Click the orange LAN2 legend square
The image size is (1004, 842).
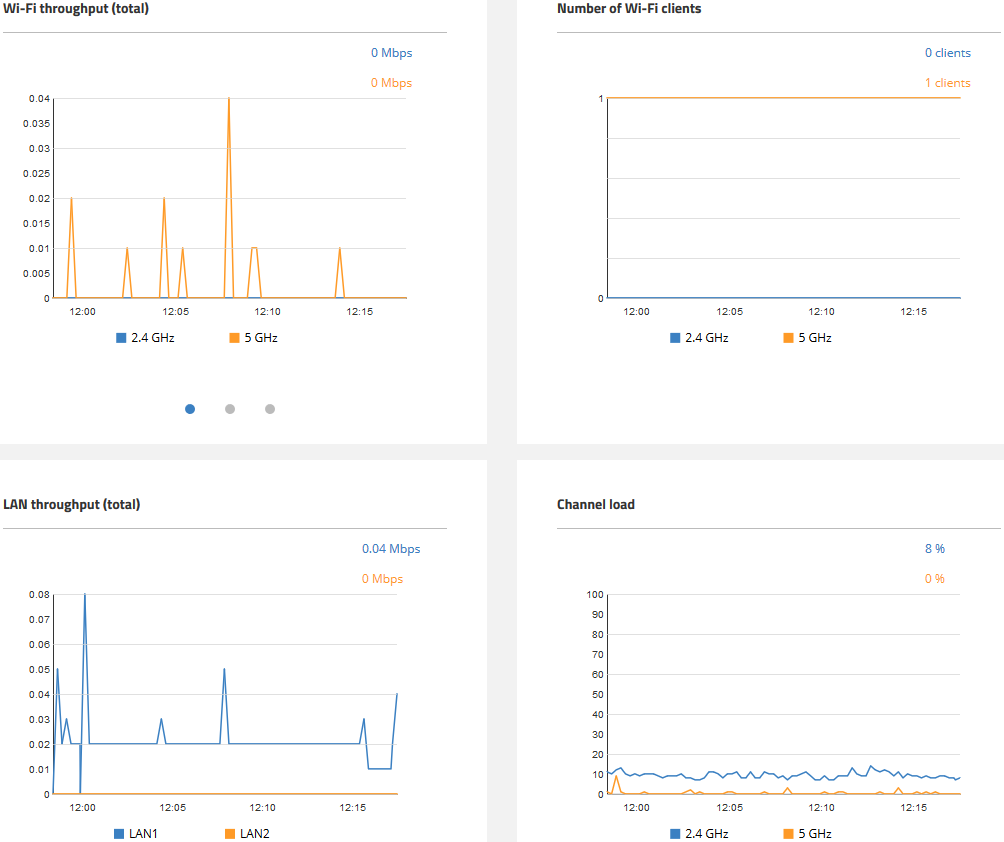(x=230, y=833)
